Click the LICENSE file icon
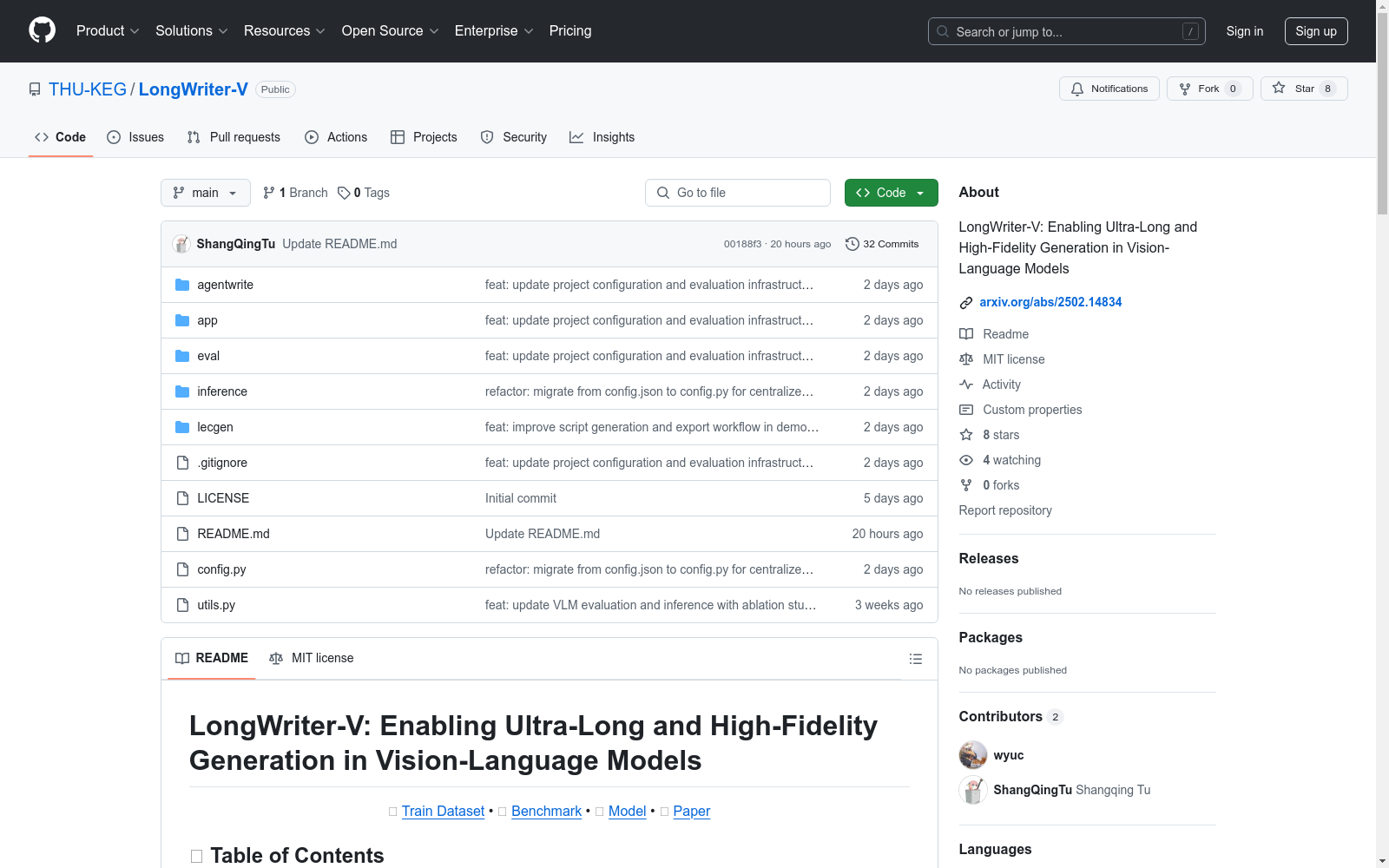 coord(182,498)
